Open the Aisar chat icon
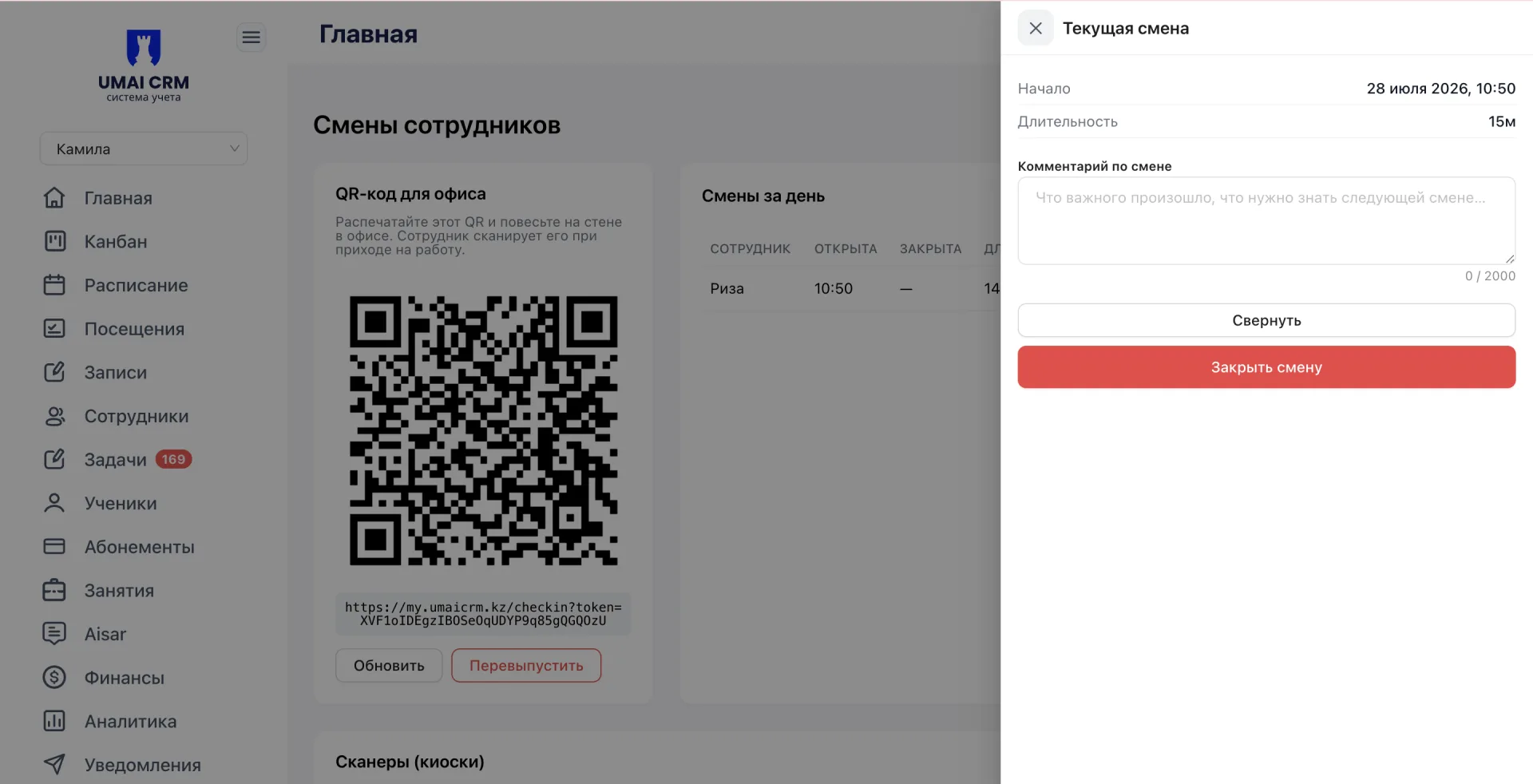 tap(54, 634)
